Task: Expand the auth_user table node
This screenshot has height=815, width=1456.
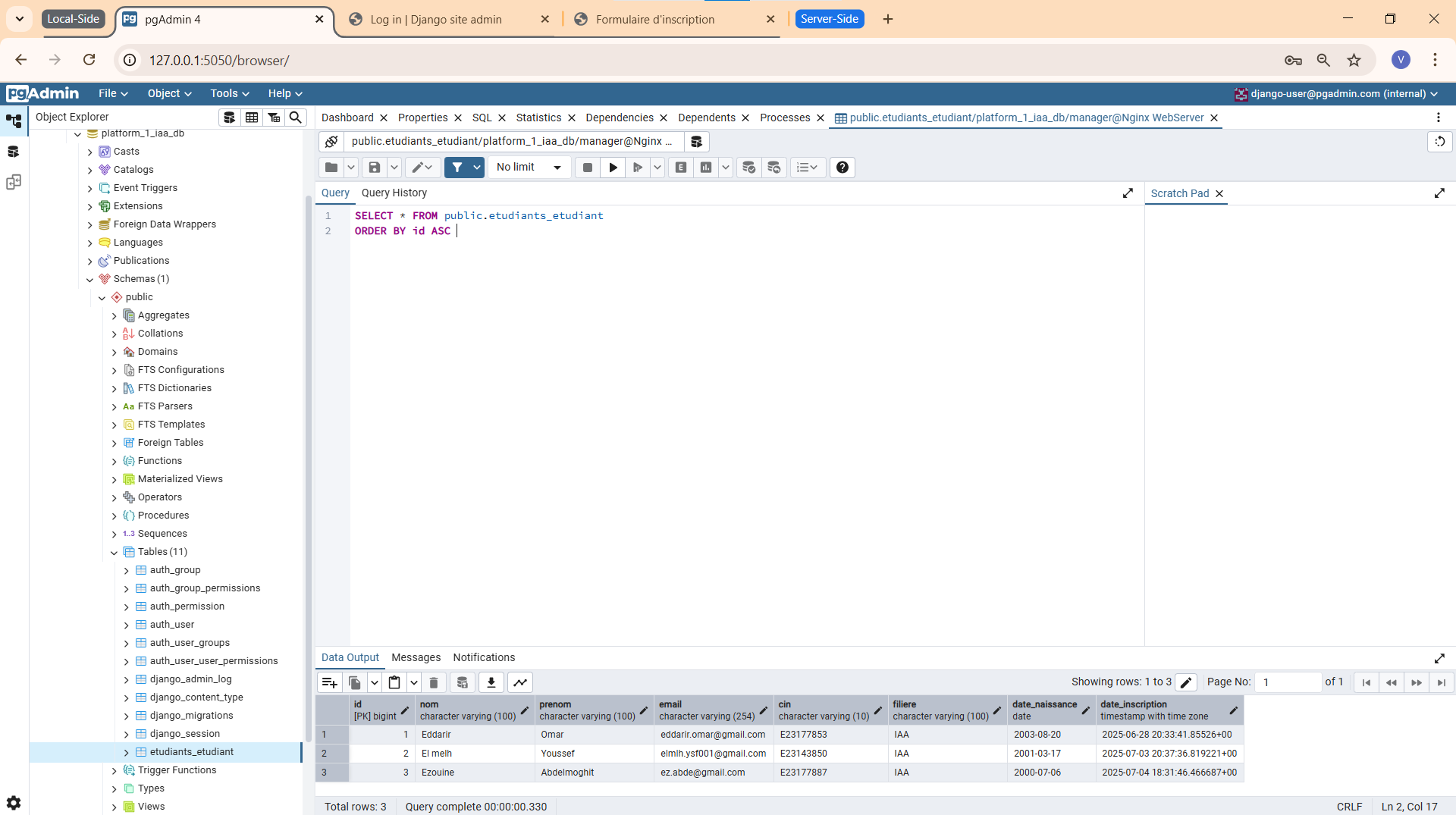Action: [127, 625]
